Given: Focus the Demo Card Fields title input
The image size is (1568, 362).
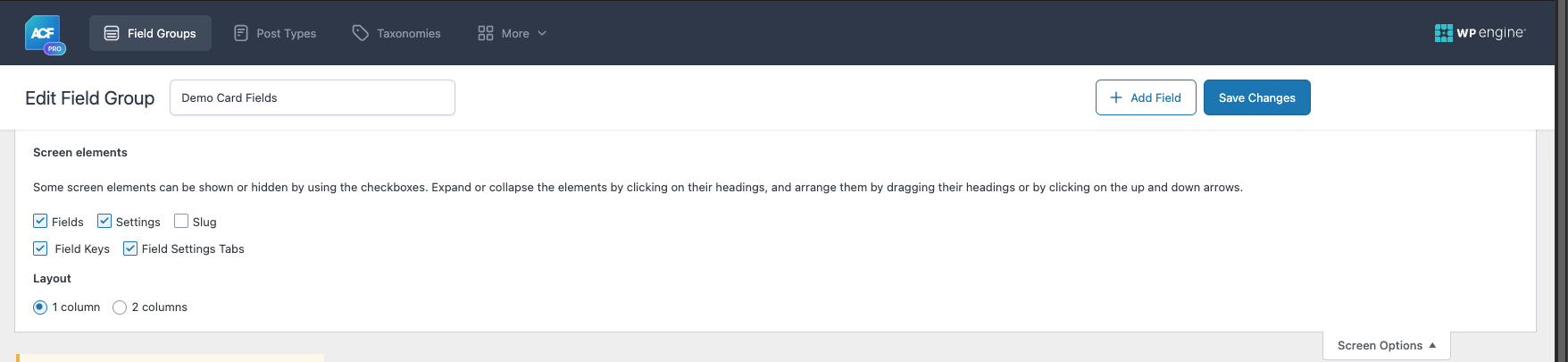Looking at the screenshot, I should [313, 97].
